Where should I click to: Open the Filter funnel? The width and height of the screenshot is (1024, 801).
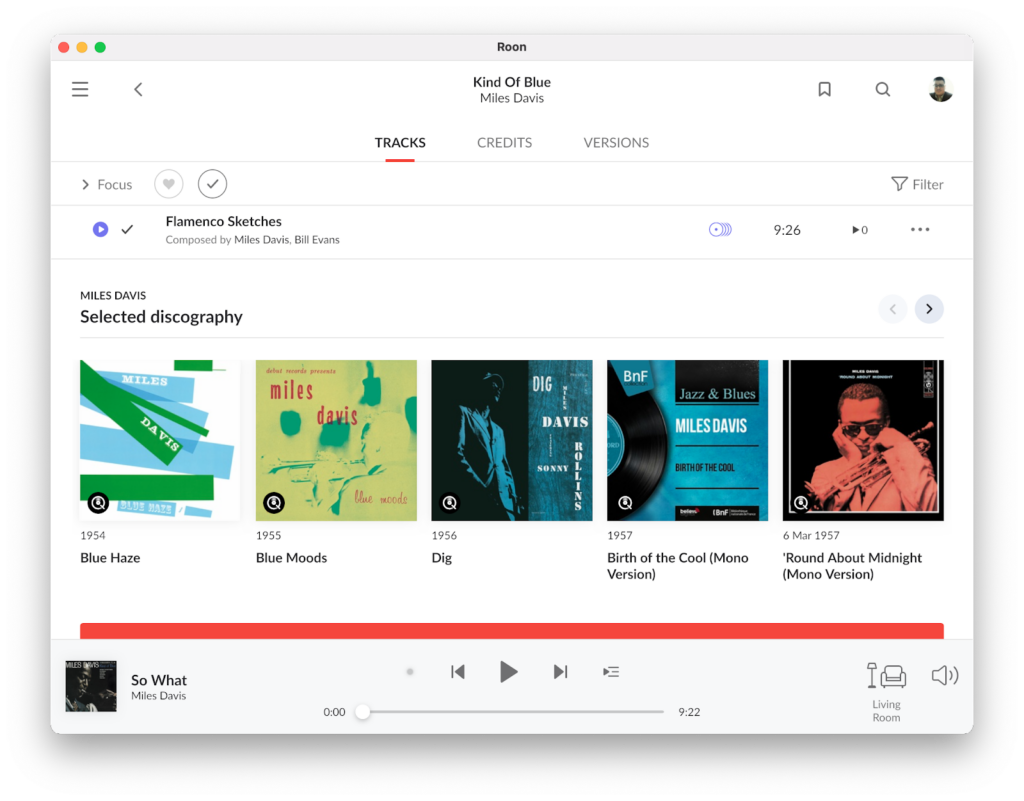point(917,184)
